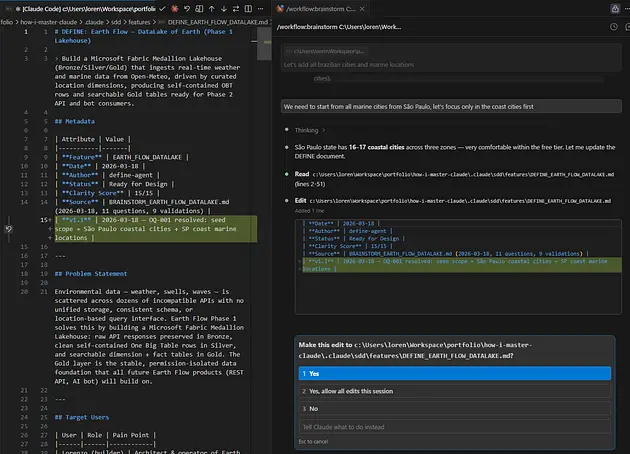Select Yes, allow all edits this session
This screenshot has height=454, width=630.
coord(454,391)
